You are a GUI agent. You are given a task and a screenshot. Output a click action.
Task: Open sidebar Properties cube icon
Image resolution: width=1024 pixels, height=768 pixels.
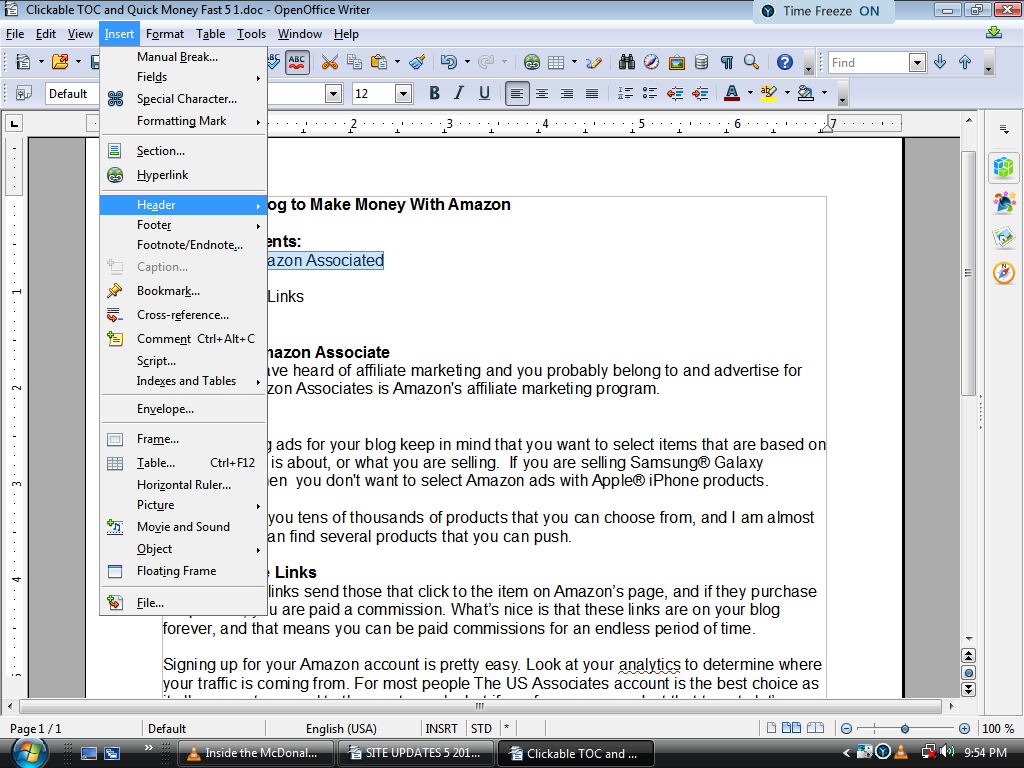(x=1004, y=168)
